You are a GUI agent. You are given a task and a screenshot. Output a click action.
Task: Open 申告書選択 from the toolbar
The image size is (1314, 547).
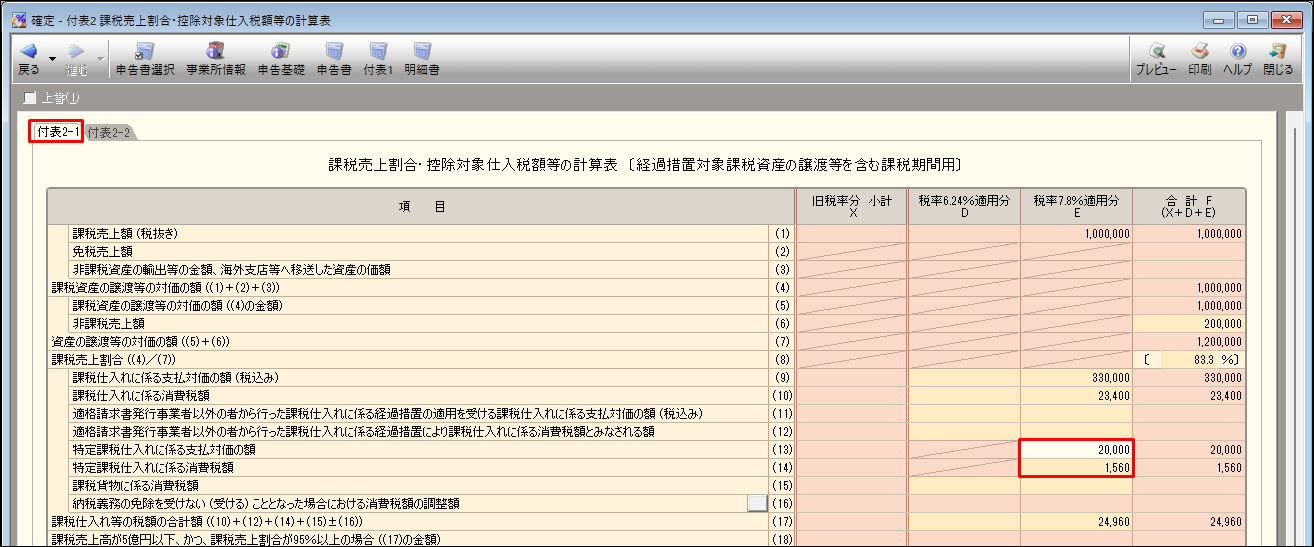[x=145, y=52]
